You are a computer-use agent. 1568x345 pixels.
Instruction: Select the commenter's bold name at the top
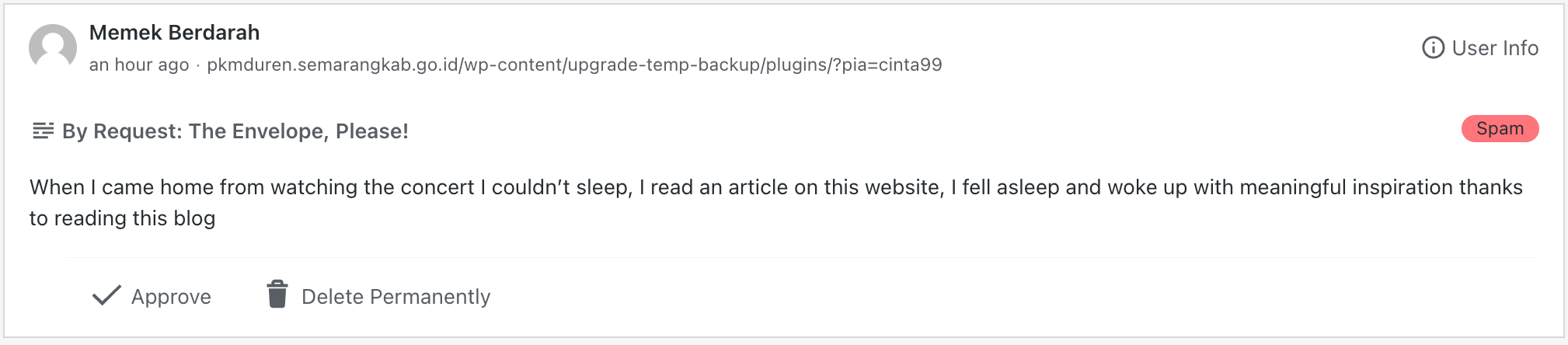coord(174,33)
